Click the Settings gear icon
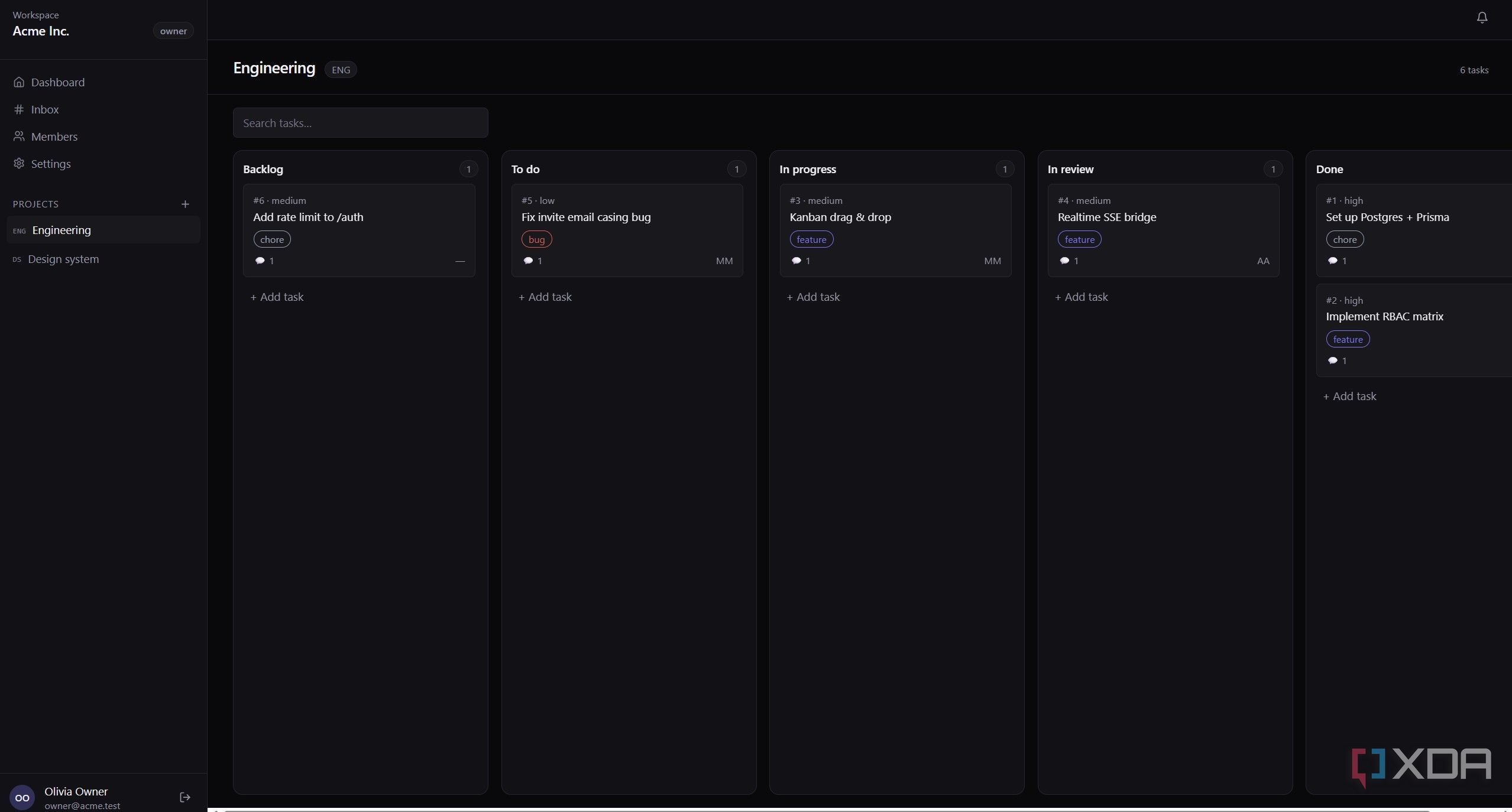Viewport: 1512px width, 812px height. [19, 164]
